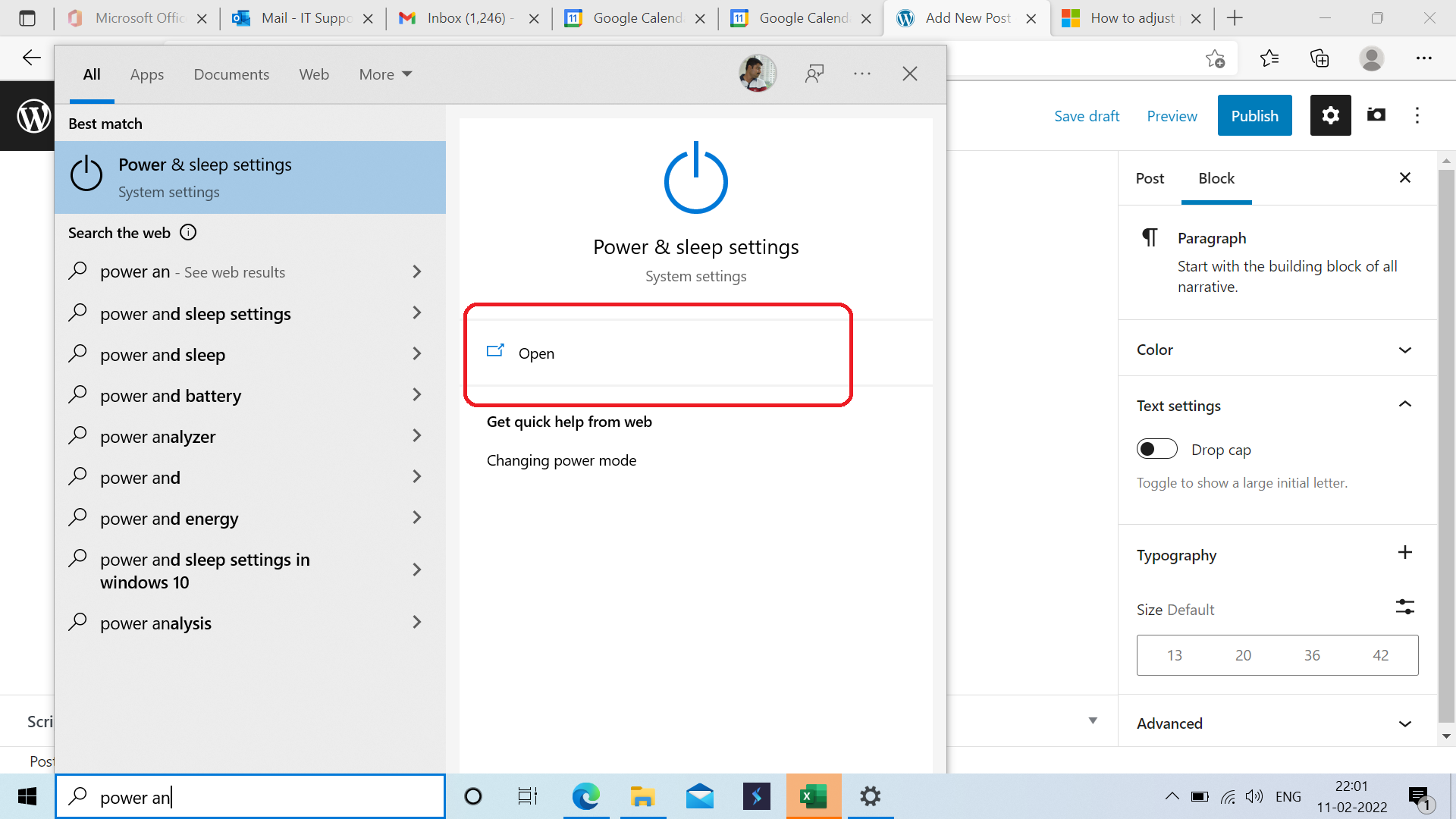The height and width of the screenshot is (819, 1456).
Task: Click the Collections icon in the browser toolbar
Action: point(1320,58)
